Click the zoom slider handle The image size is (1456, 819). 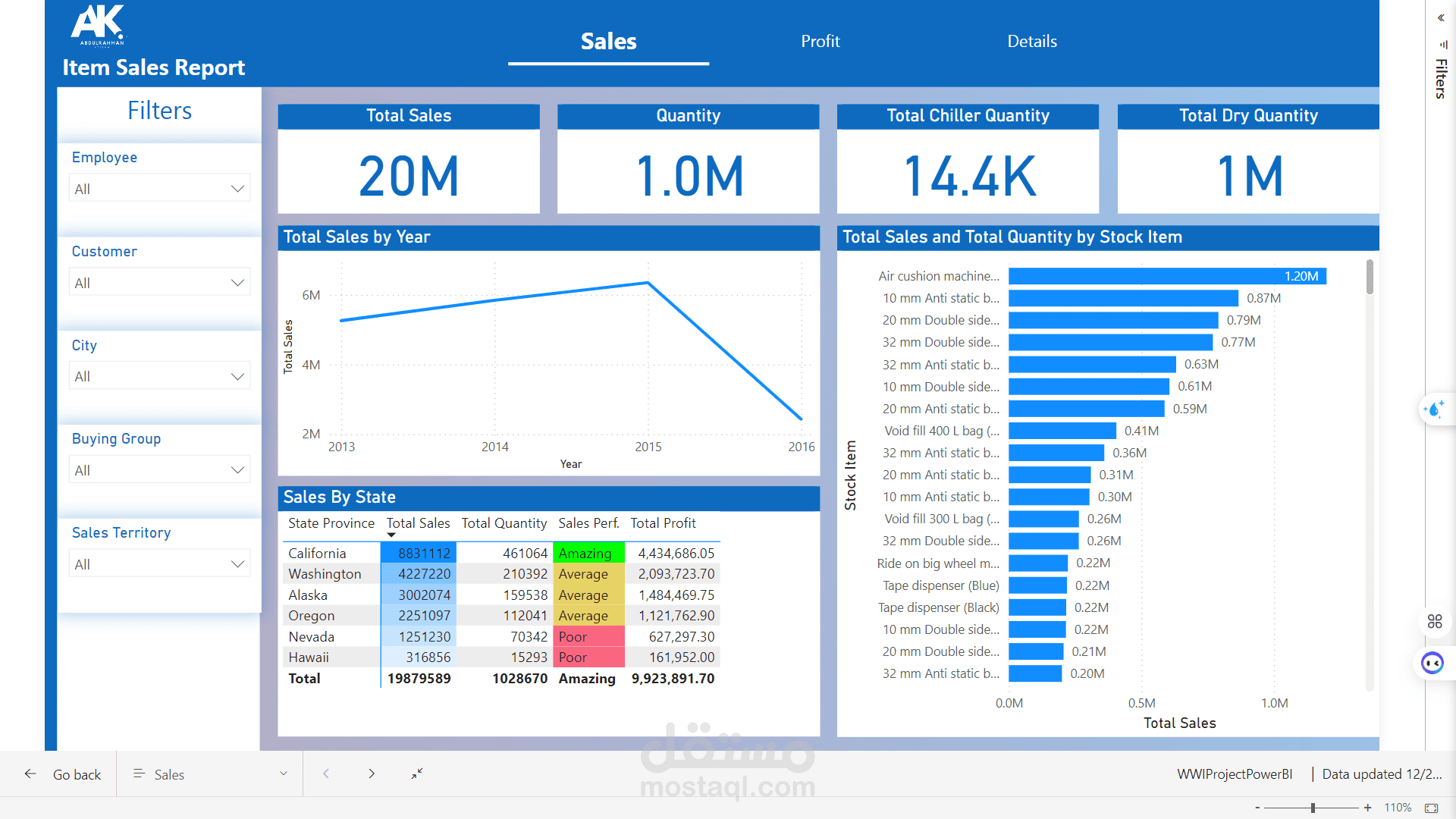click(1313, 808)
